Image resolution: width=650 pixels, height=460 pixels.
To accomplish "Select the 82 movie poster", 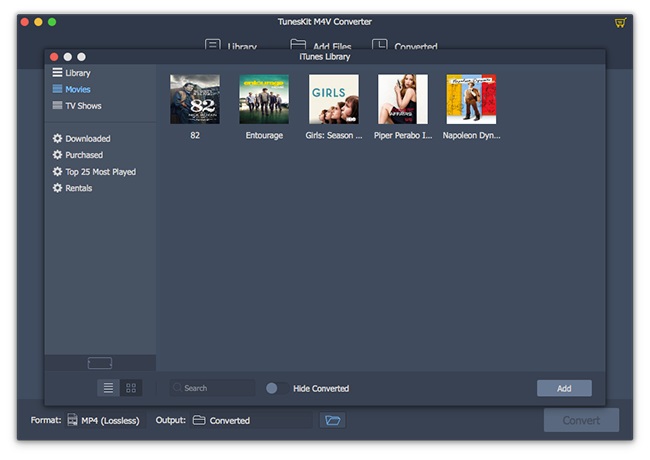I will [195, 99].
